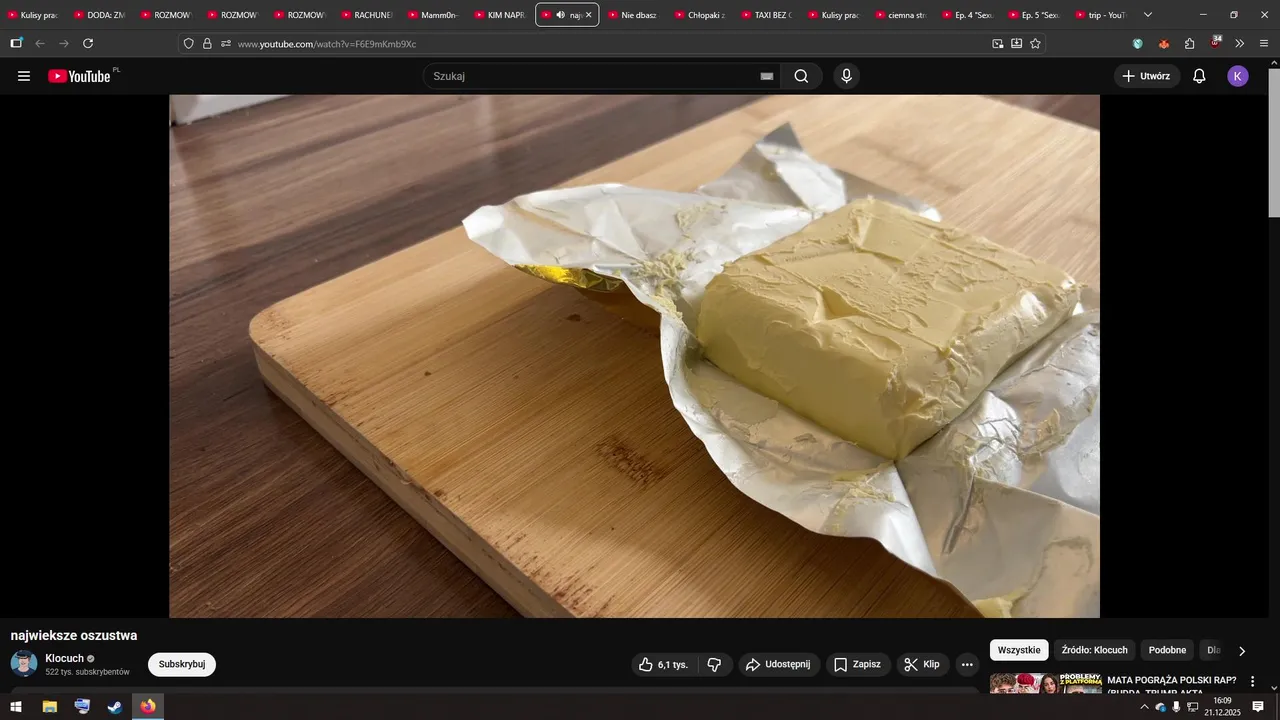1280x720 pixels.
Task: Open the YouTube hamburger guide menu
Action: pos(24,76)
